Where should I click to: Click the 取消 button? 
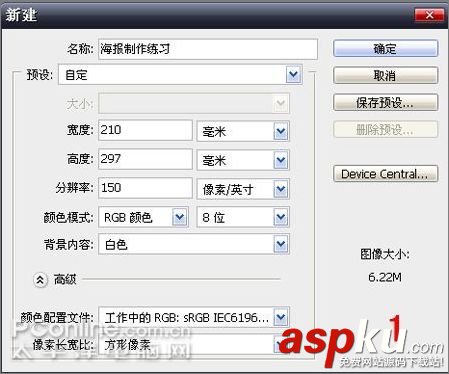385,75
